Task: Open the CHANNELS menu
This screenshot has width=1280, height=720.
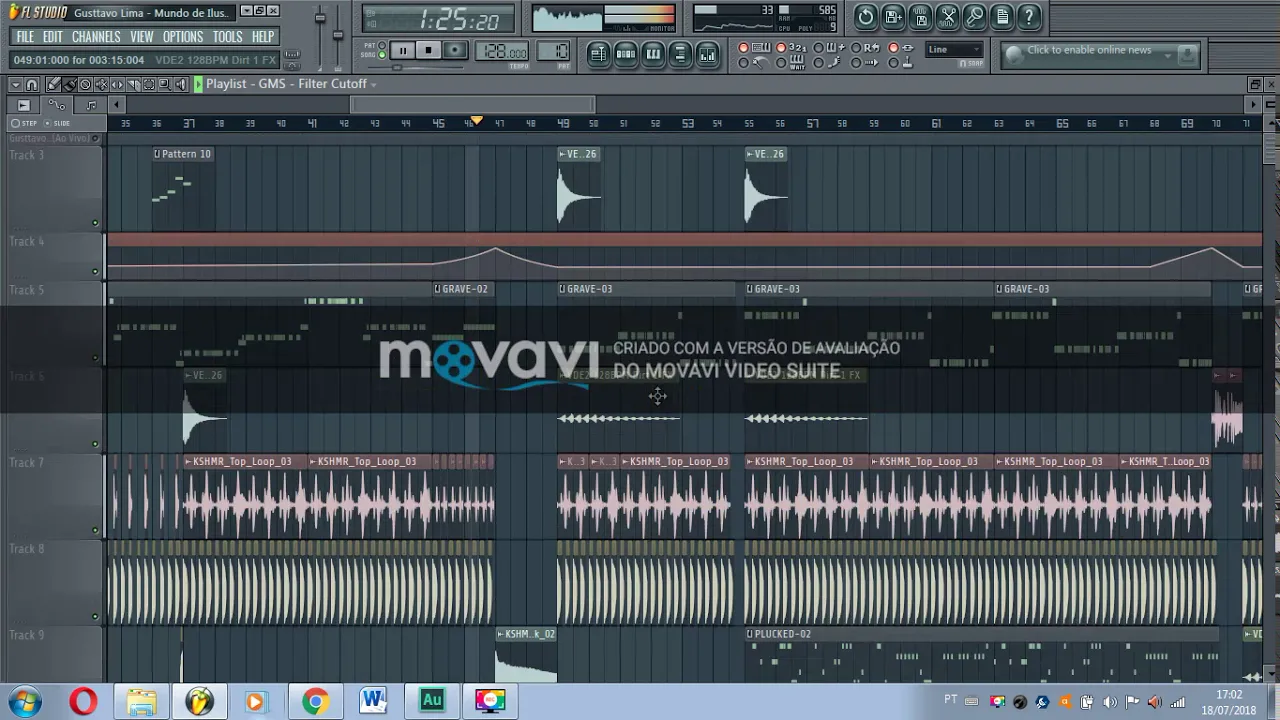Action: click(x=96, y=37)
